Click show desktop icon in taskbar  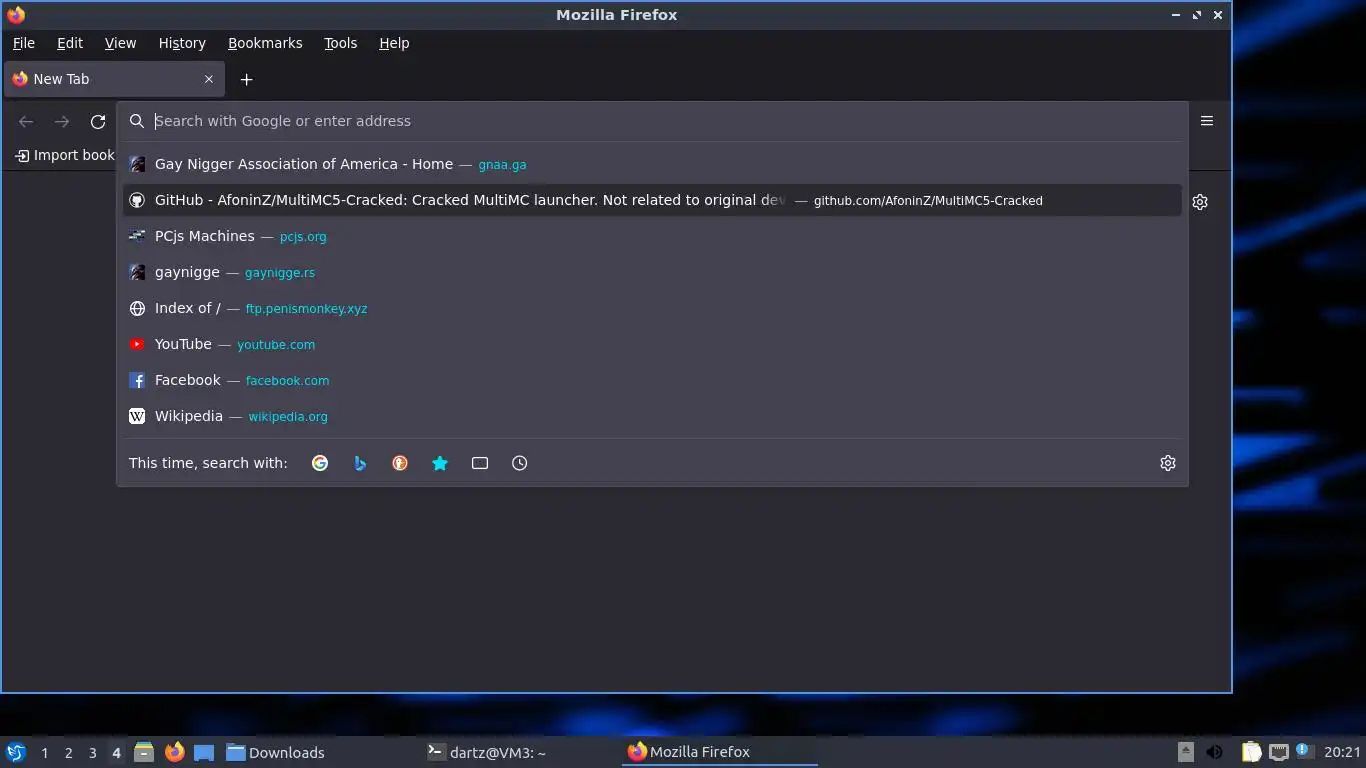(204, 752)
